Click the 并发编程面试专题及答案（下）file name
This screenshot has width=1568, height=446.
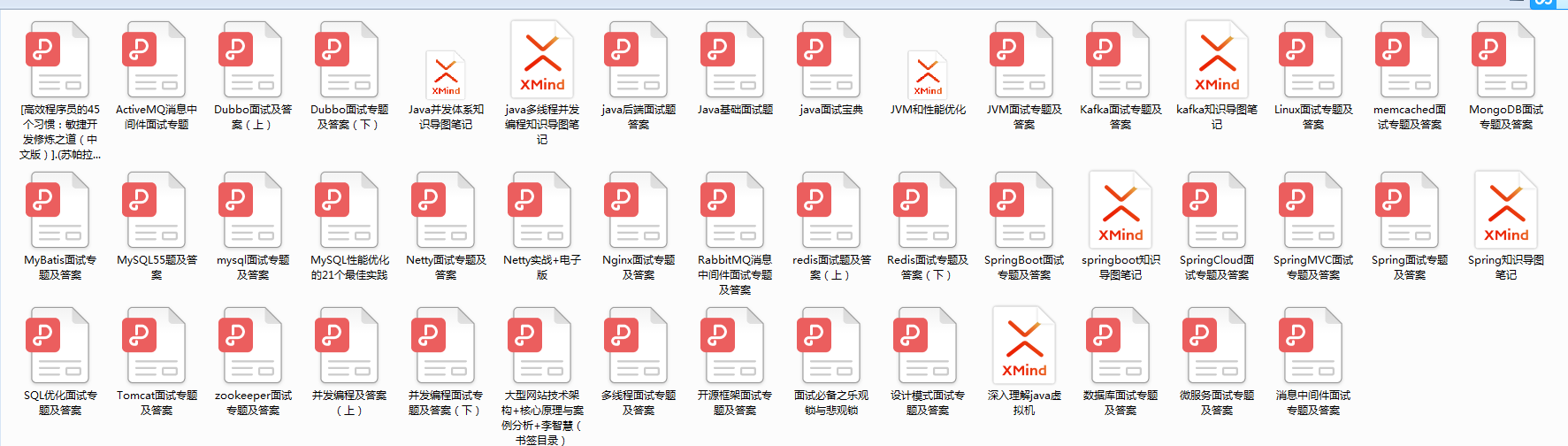446,403
